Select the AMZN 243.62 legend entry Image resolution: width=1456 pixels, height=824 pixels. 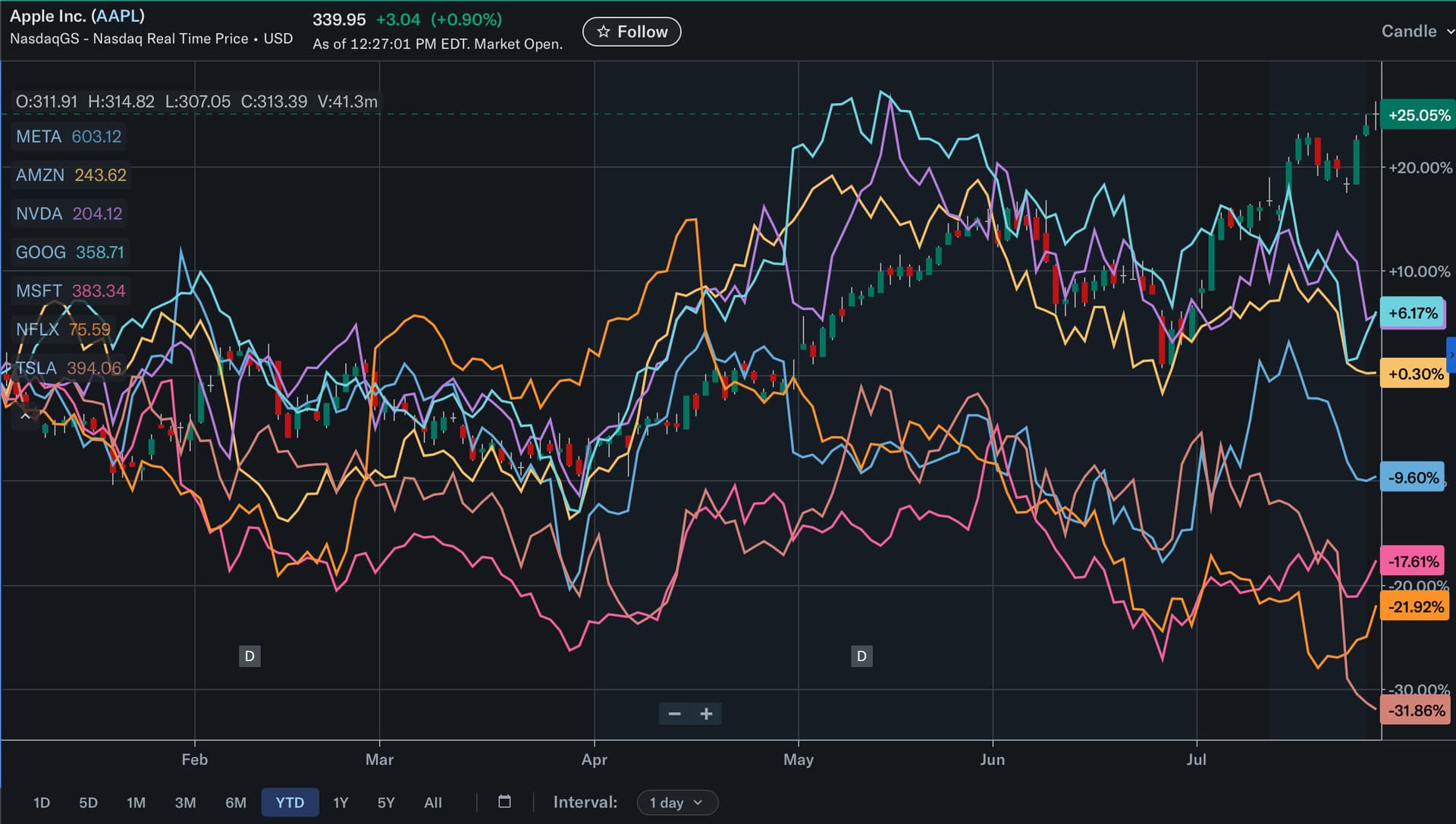[x=71, y=175]
